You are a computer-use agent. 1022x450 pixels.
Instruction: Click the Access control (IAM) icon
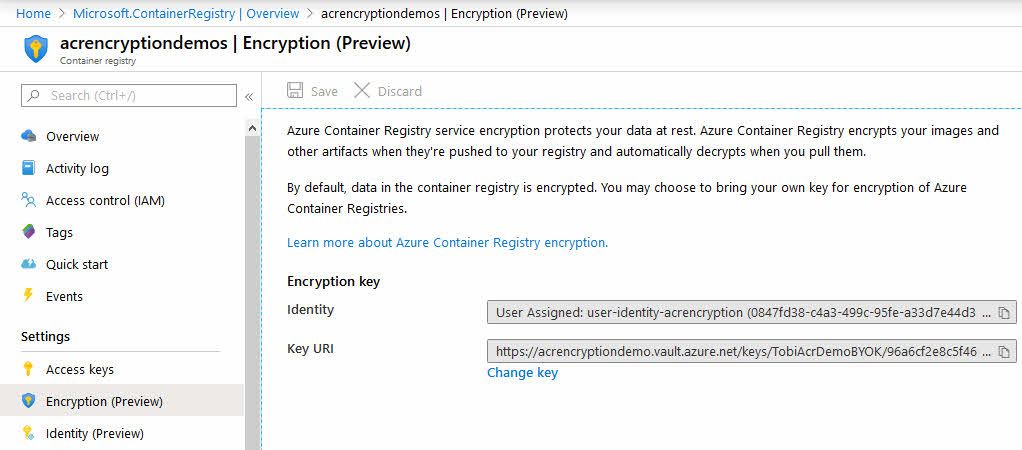(x=28, y=200)
